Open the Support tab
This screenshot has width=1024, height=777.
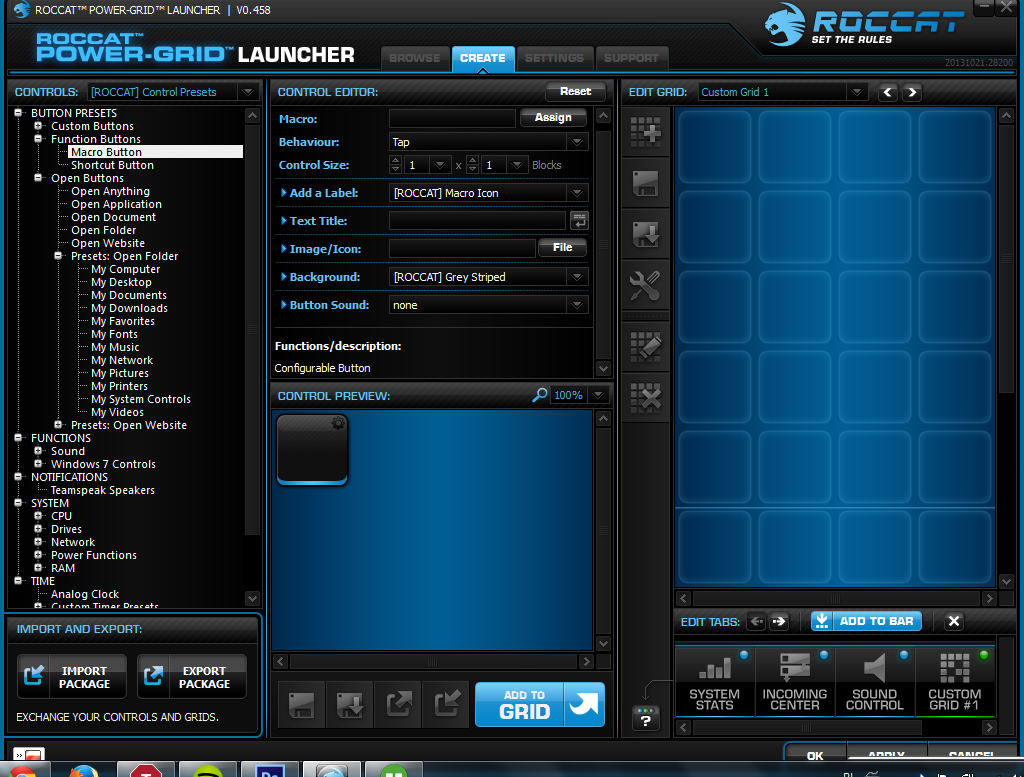pos(631,58)
